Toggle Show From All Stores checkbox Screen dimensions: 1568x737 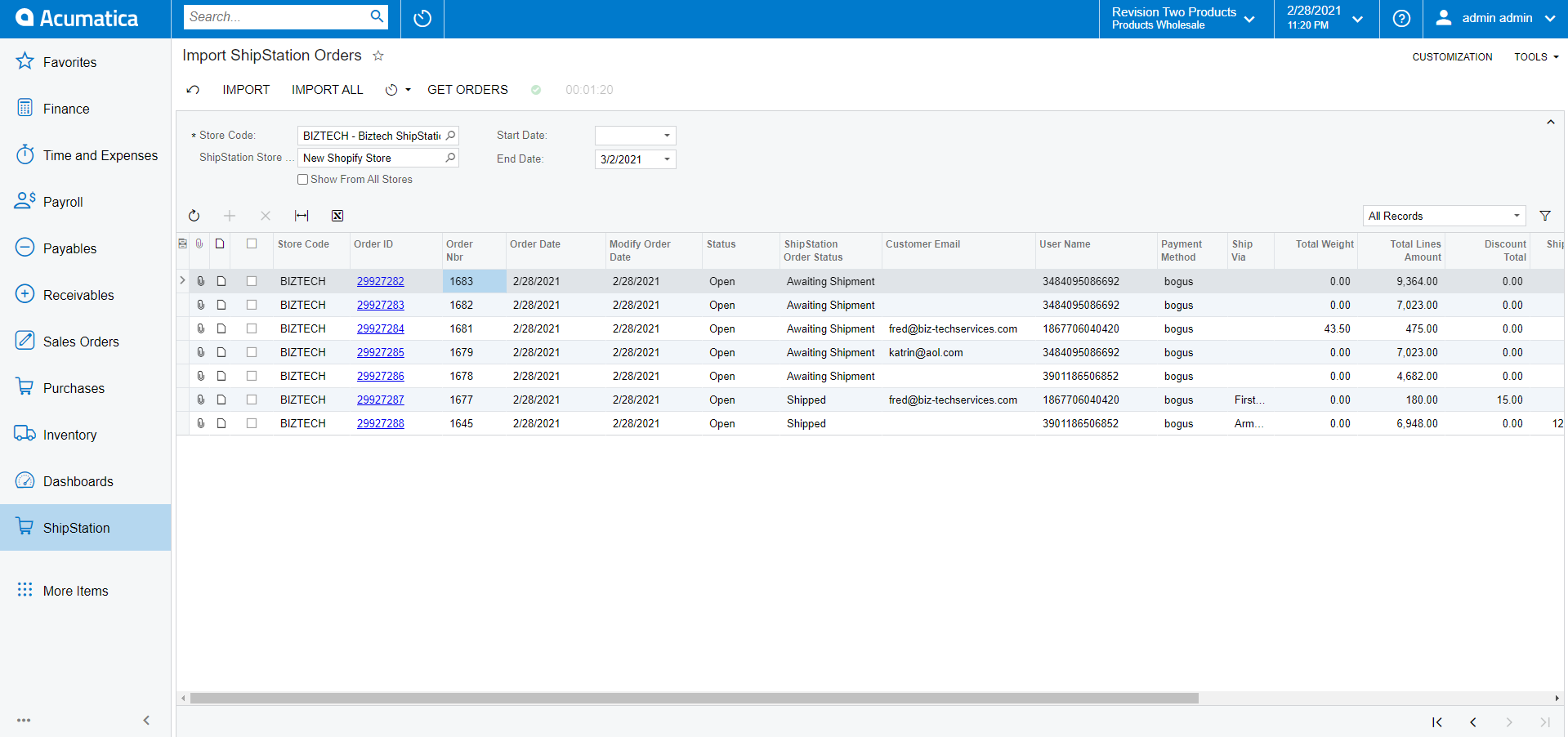click(x=303, y=180)
